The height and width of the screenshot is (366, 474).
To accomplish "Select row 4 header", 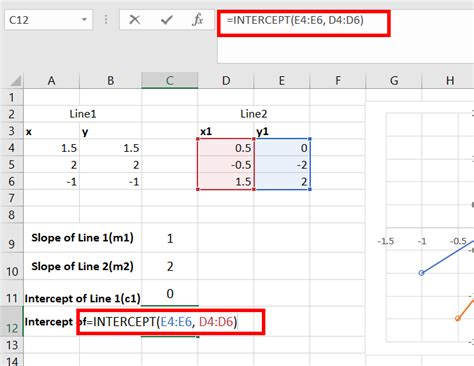I will (12, 147).
